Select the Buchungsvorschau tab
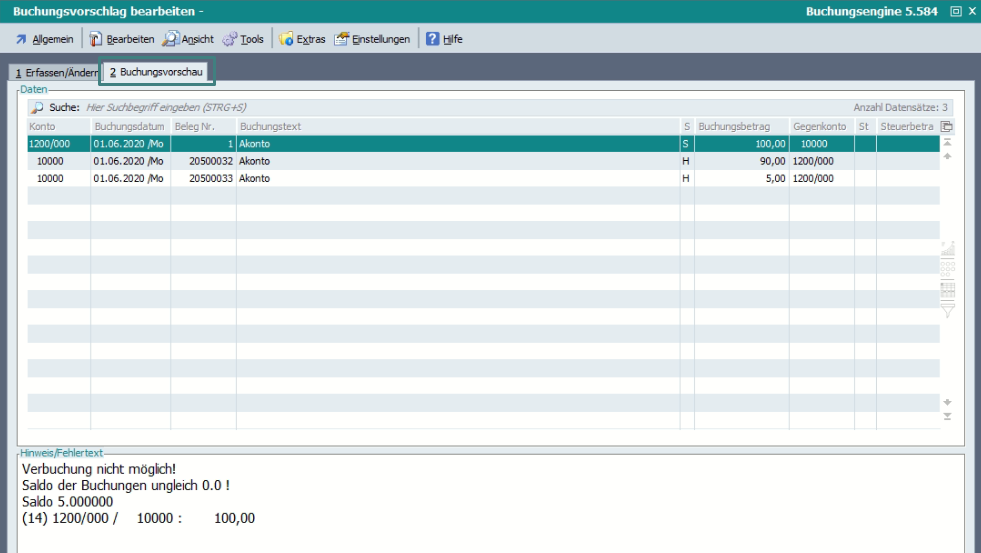This screenshot has height=553, width=981. coord(156,72)
